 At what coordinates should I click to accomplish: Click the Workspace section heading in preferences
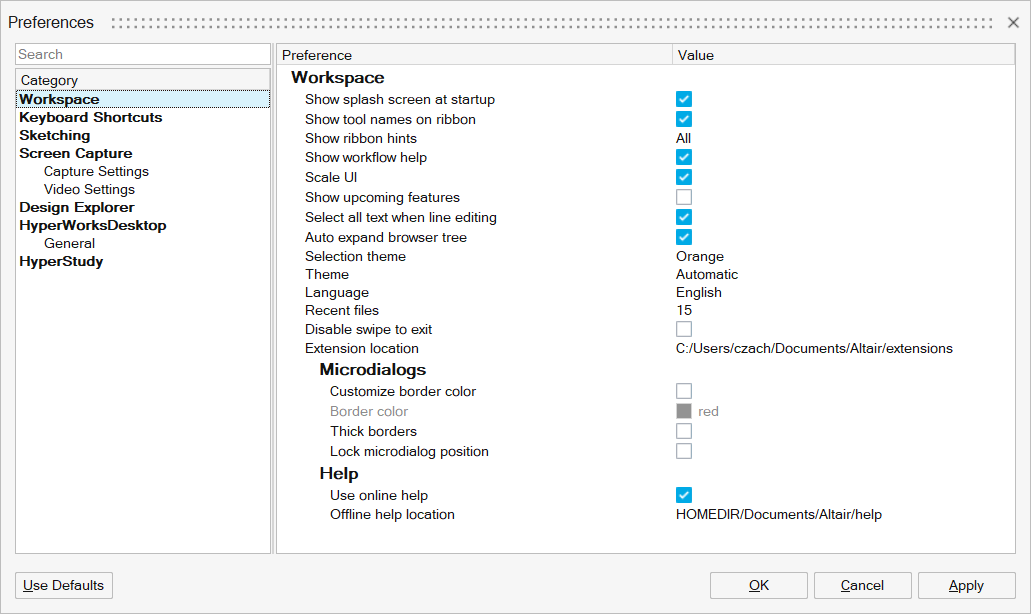pyautogui.click(x=338, y=78)
